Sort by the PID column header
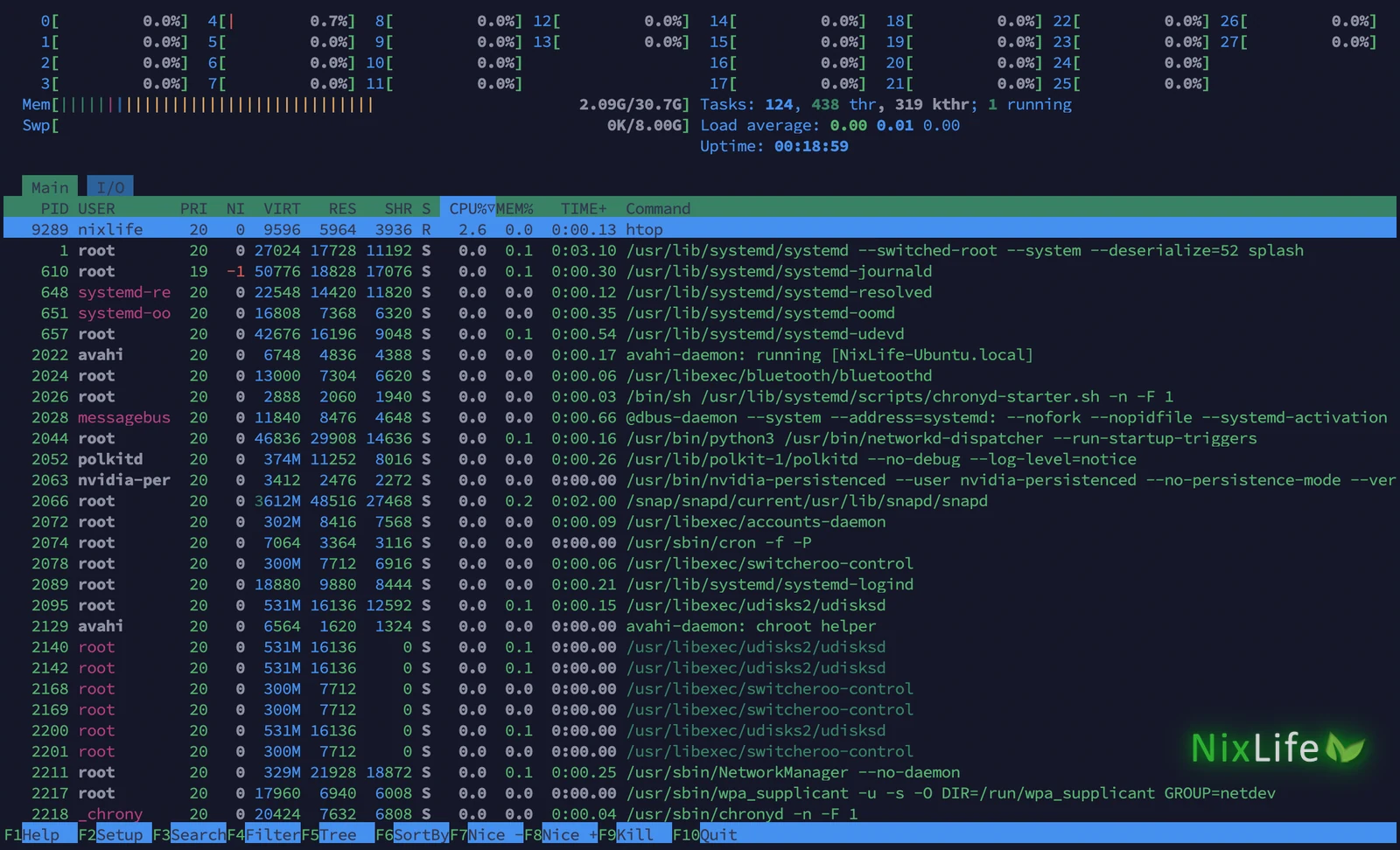The image size is (1400, 850). pyautogui.click(x=54, y=208)
